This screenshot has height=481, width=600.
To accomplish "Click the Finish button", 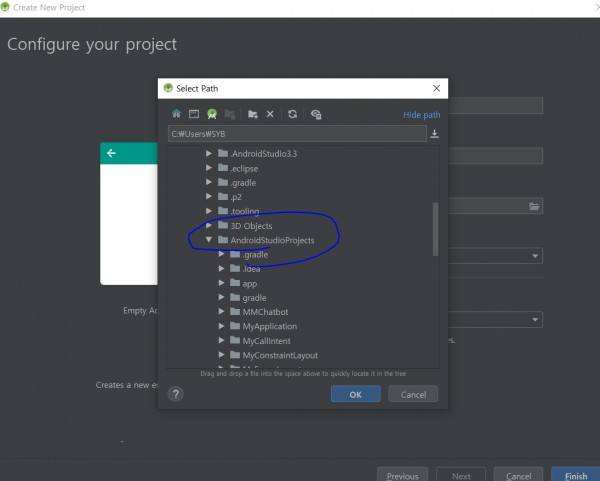I will pyautogui.click(x=576, y=476).
